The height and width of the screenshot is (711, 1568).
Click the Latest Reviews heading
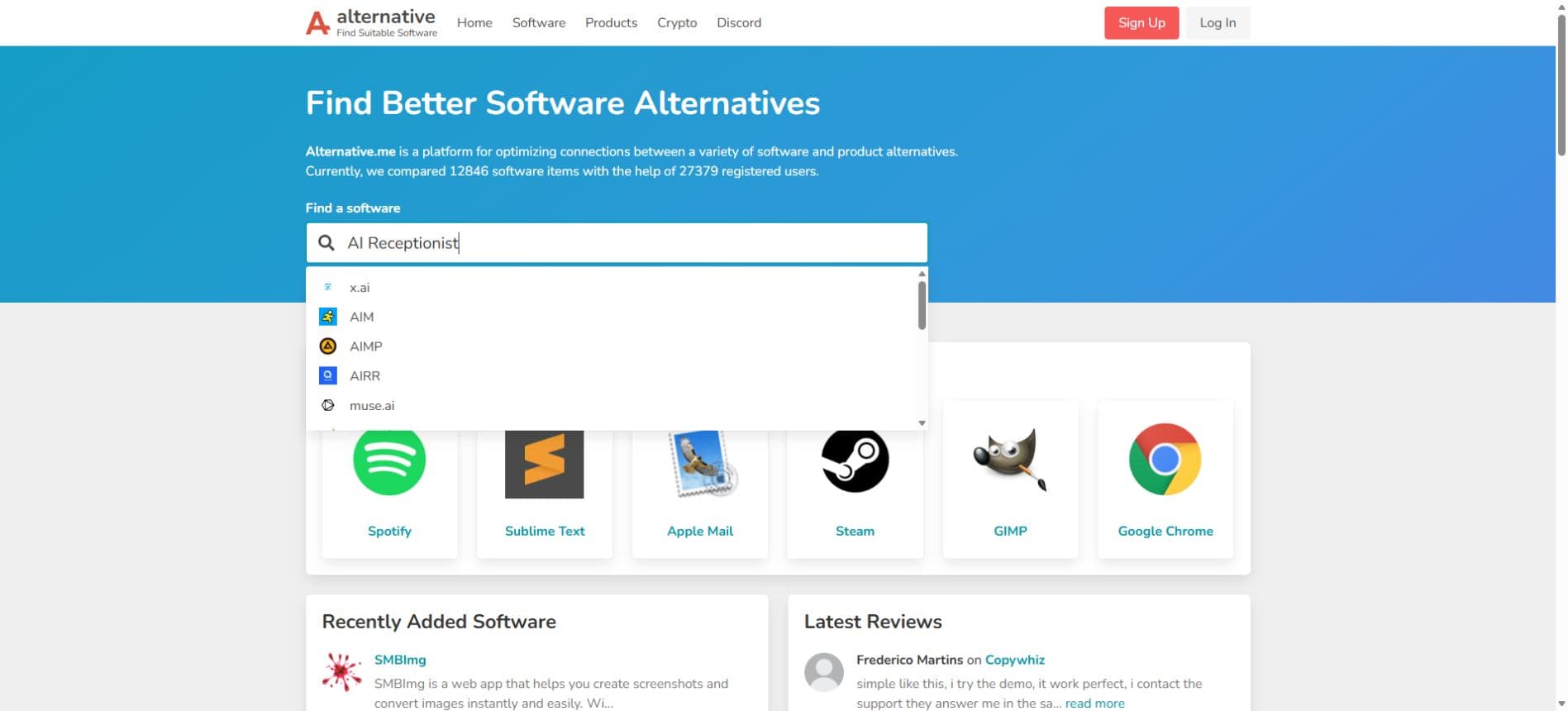click(x=873, y=622)
